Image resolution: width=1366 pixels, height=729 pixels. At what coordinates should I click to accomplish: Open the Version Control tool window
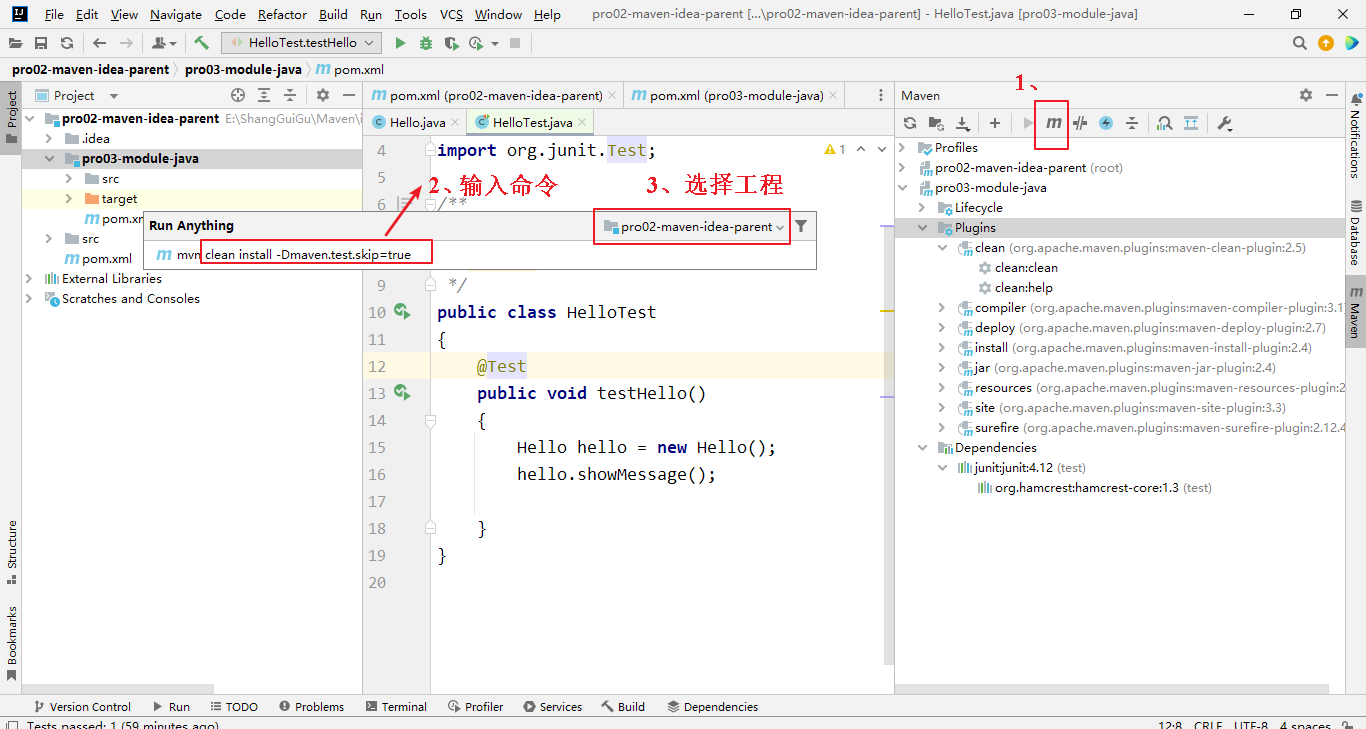click(x=82, y=706)
